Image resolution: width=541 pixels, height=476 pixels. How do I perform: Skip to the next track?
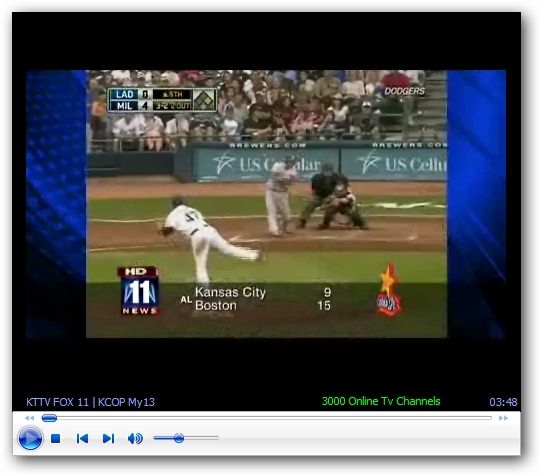click(108, 438)
